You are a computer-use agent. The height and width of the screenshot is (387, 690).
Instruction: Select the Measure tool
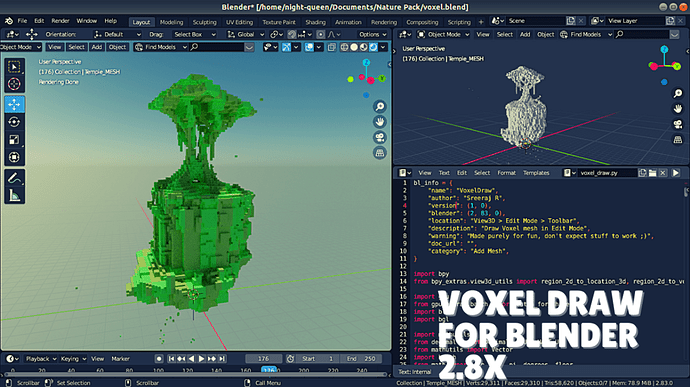pyautogui.click(x=14, y=195)
